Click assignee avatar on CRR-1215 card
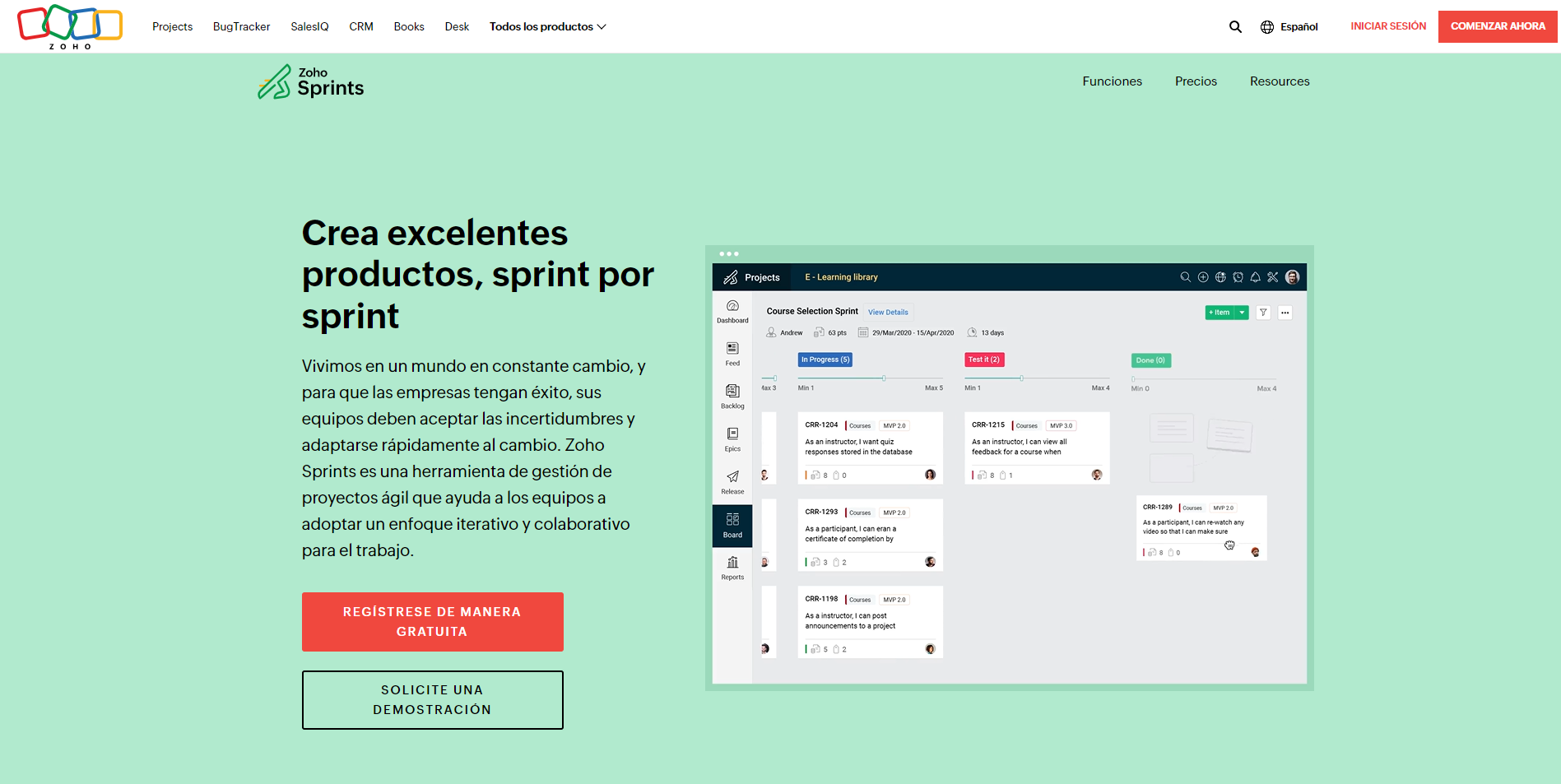 (x=1097, y=475)
